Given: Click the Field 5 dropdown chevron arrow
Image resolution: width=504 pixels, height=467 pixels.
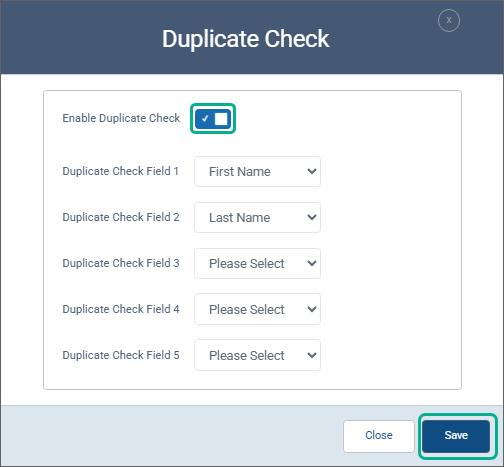Looking at the screenshot, I should [312, 355].
